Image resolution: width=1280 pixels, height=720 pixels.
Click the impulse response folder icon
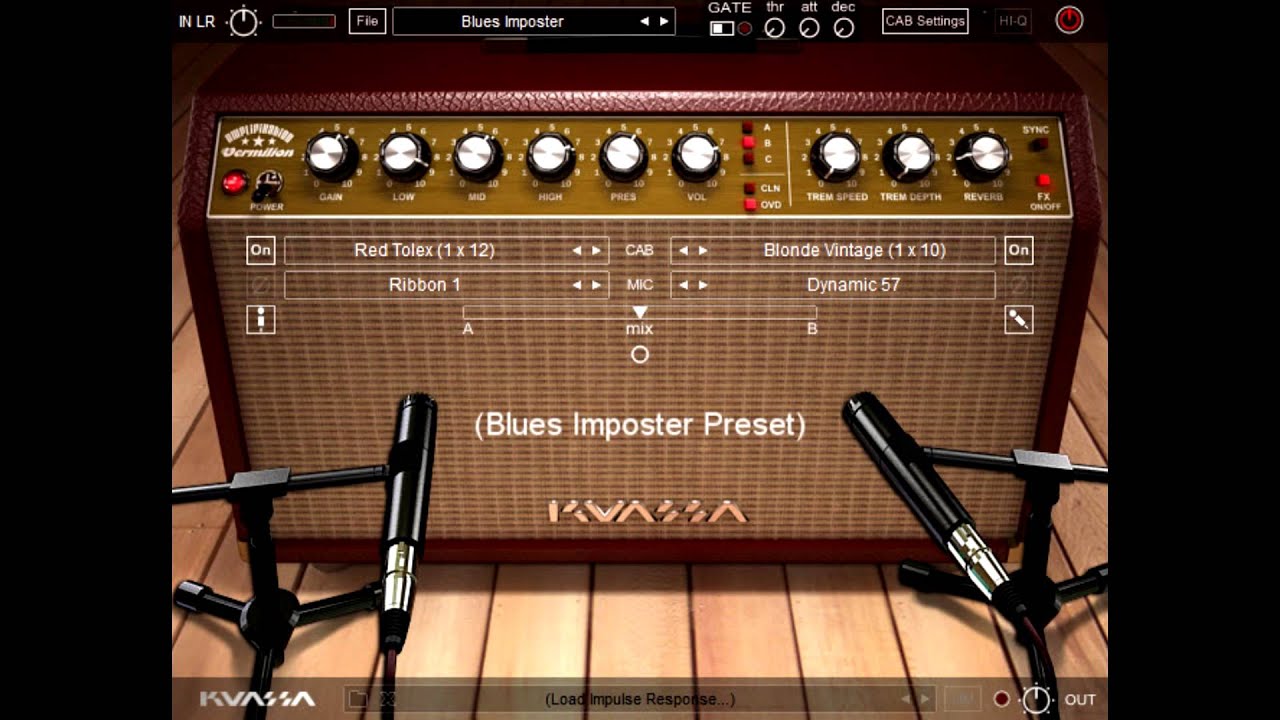358,699
